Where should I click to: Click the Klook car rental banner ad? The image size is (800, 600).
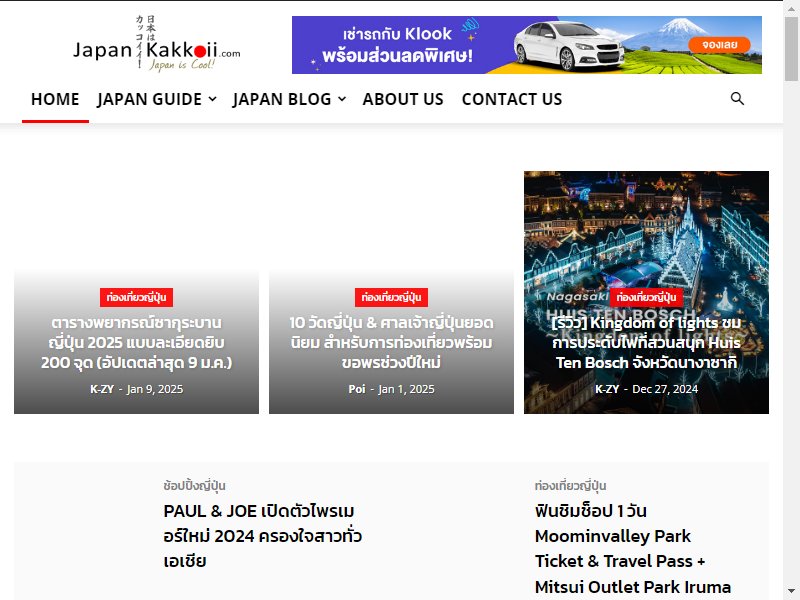click(527, 45)
